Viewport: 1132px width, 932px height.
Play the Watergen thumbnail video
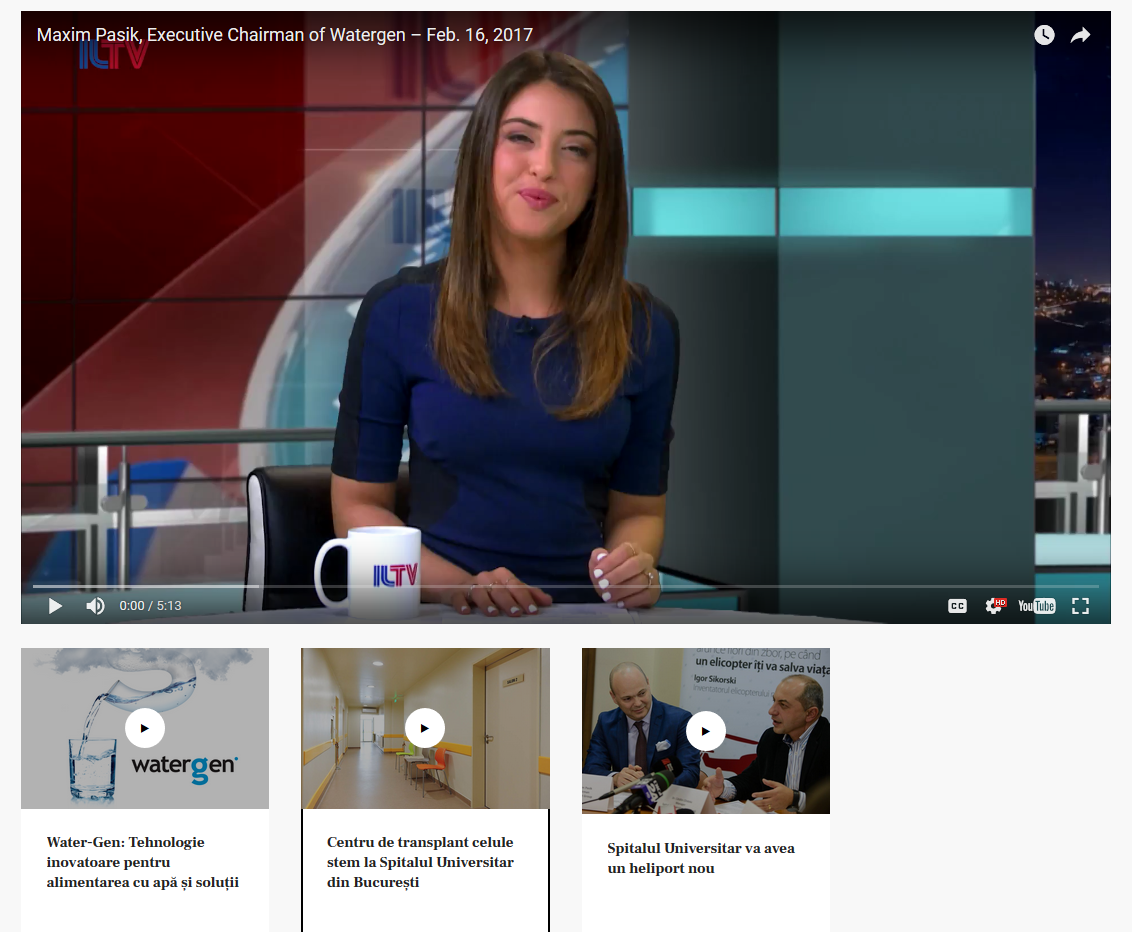(145, 728)
